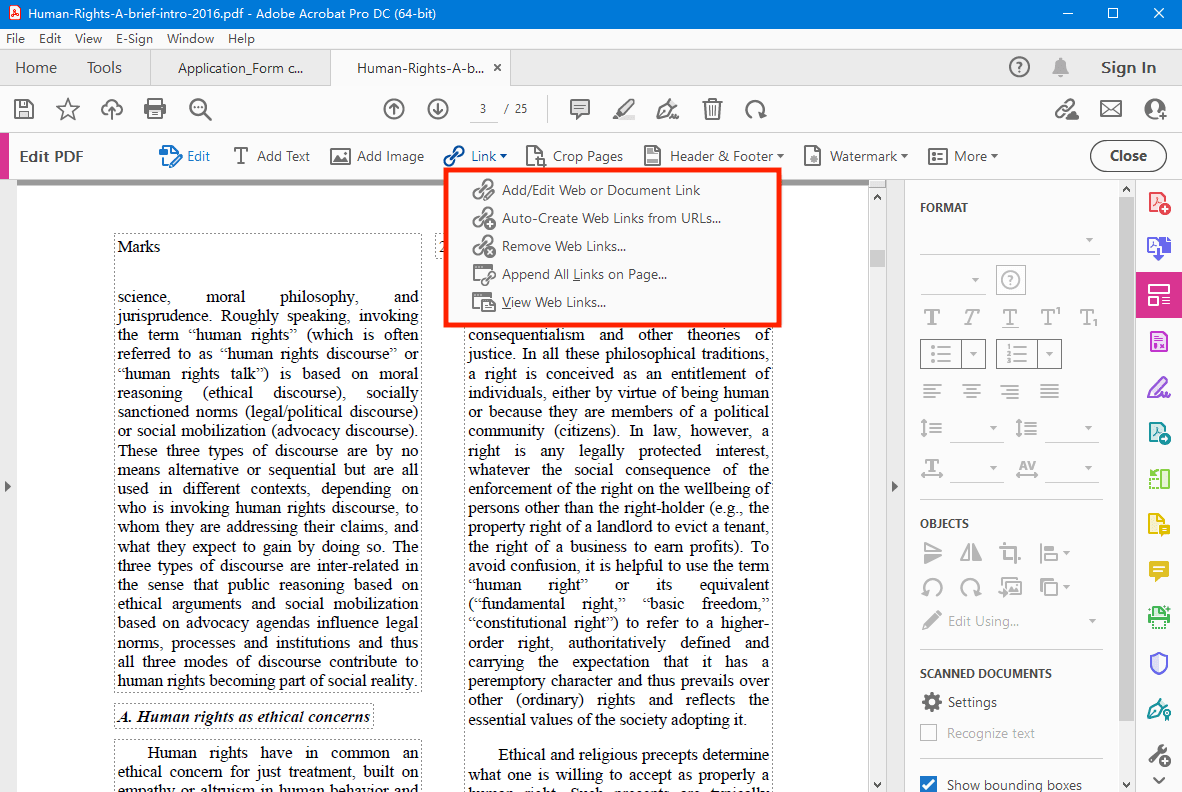Uncheck Show bounding boxes
Screen dimensions: 1182x792
(x=928, y=784)
